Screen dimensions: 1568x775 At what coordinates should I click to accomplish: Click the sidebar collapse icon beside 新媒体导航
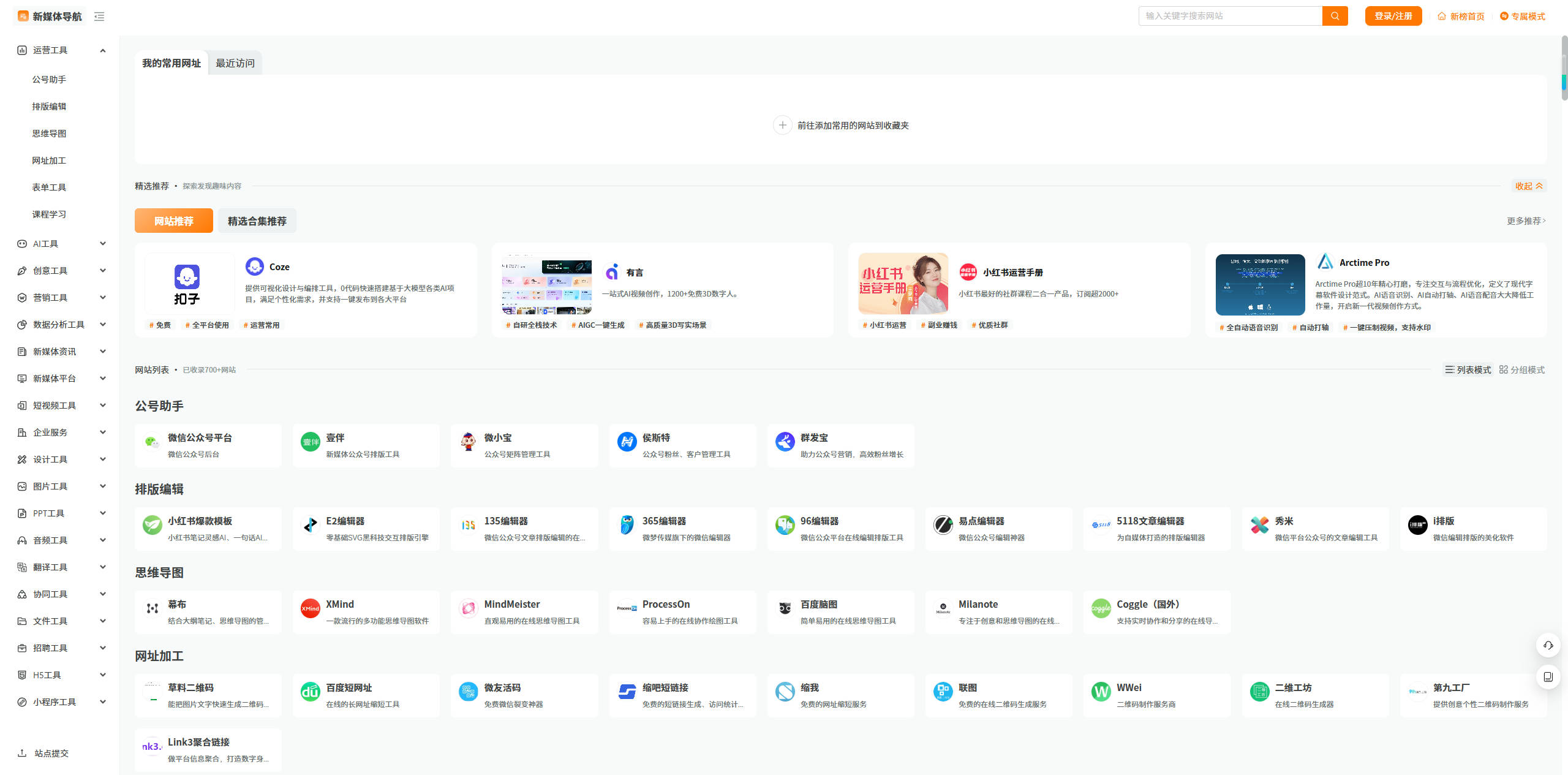[x=99, y=17]
